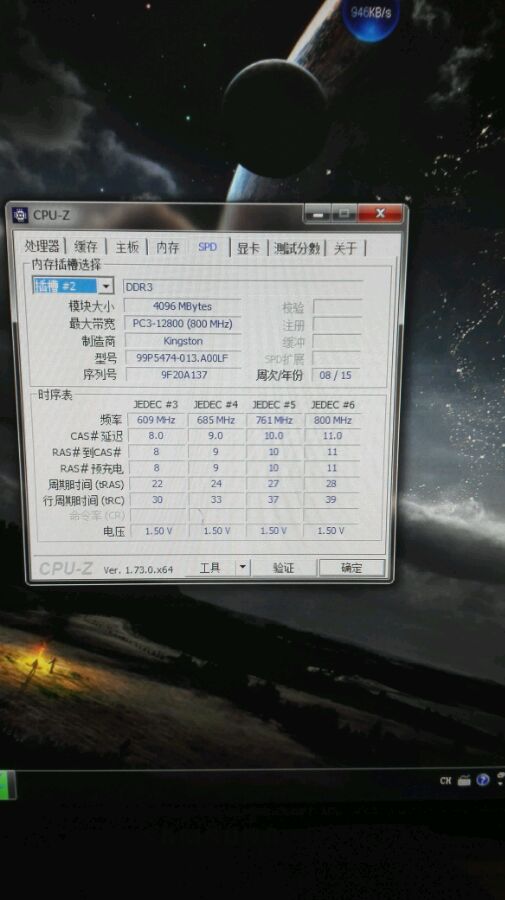This screenshot has width=505, height=900.
Task: Expand the 插槽 #2 slot dropdown
Action: point(106,286)
